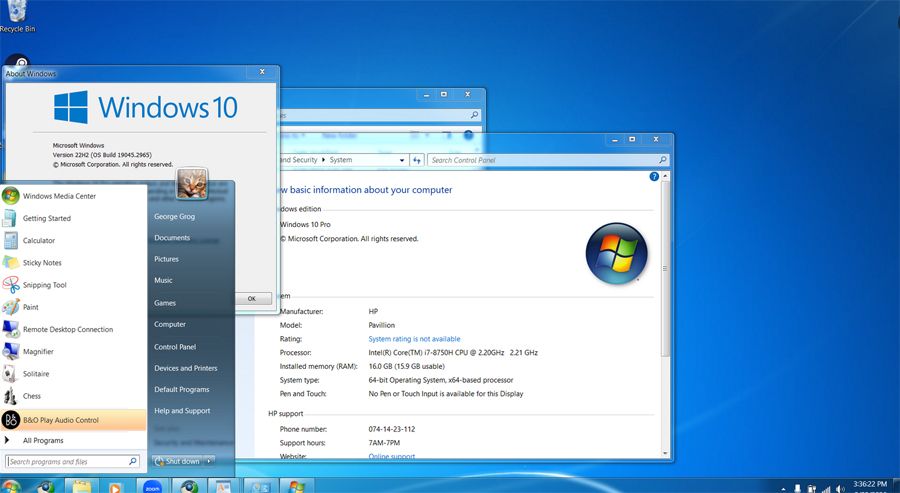Open browser icon next to Start orb

[45, 487]
